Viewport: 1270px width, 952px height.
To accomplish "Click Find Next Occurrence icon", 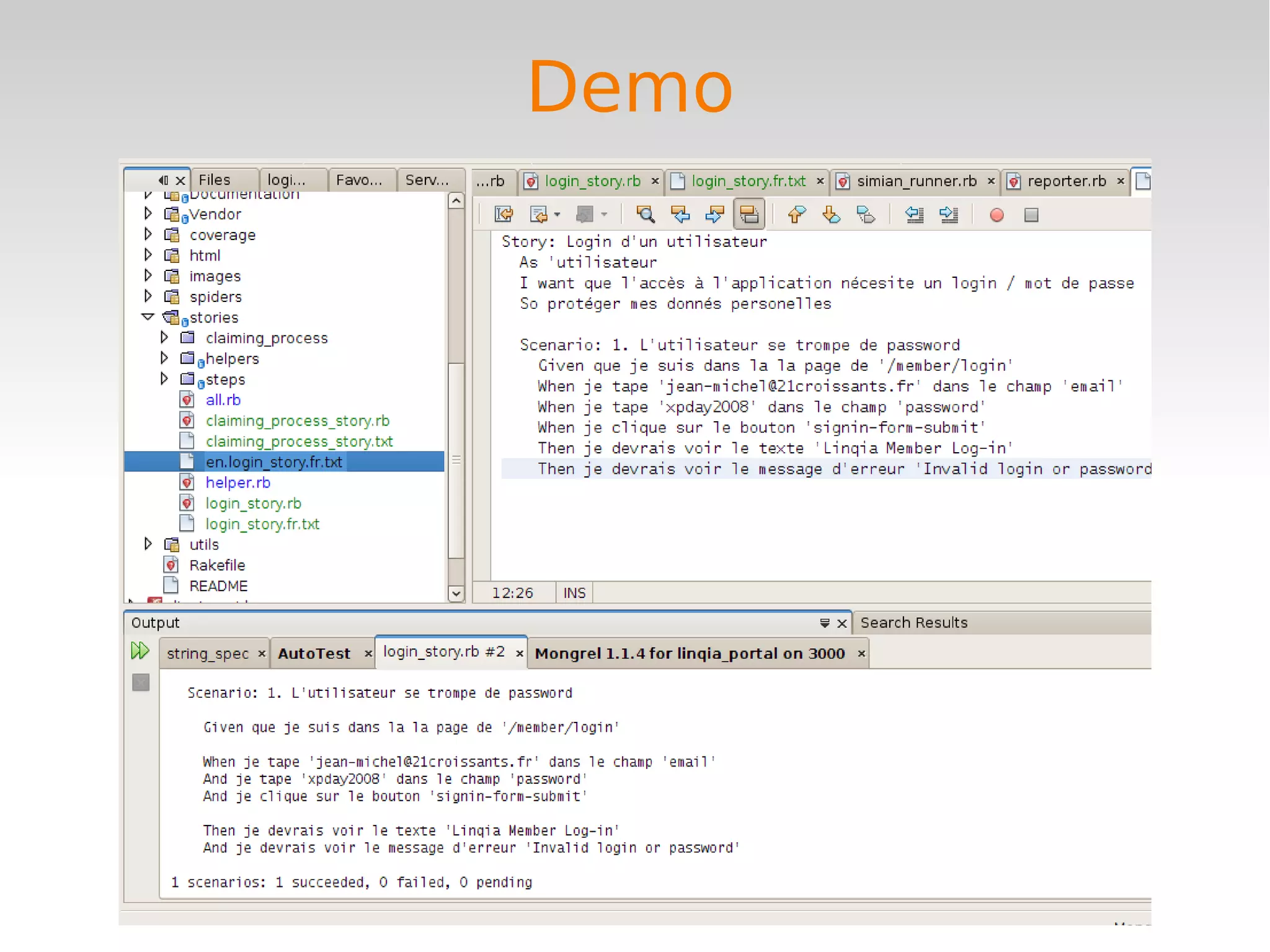I will 714,215.
